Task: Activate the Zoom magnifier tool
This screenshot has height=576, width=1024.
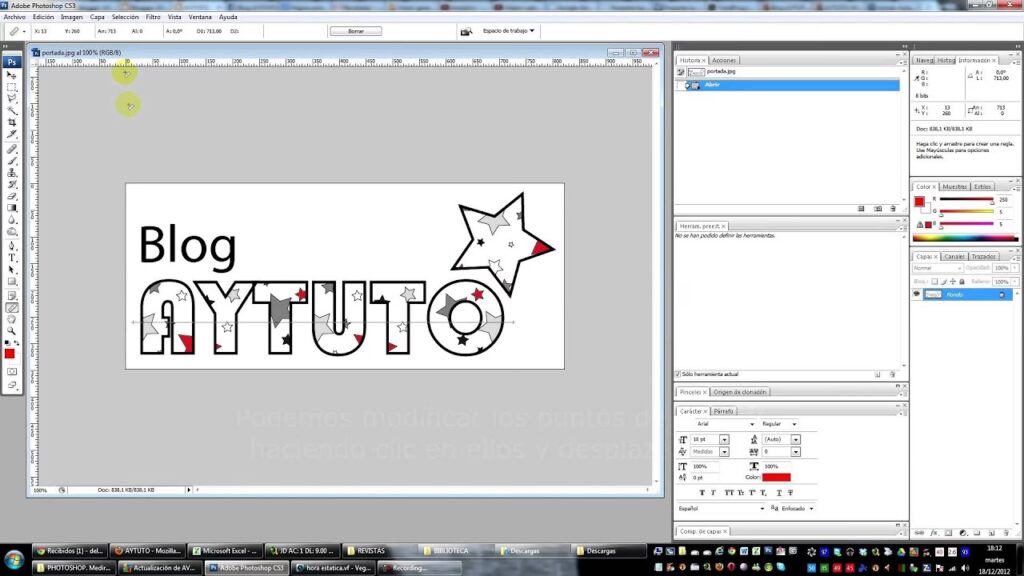Action: pyautogui.click(x=12, y=330)
